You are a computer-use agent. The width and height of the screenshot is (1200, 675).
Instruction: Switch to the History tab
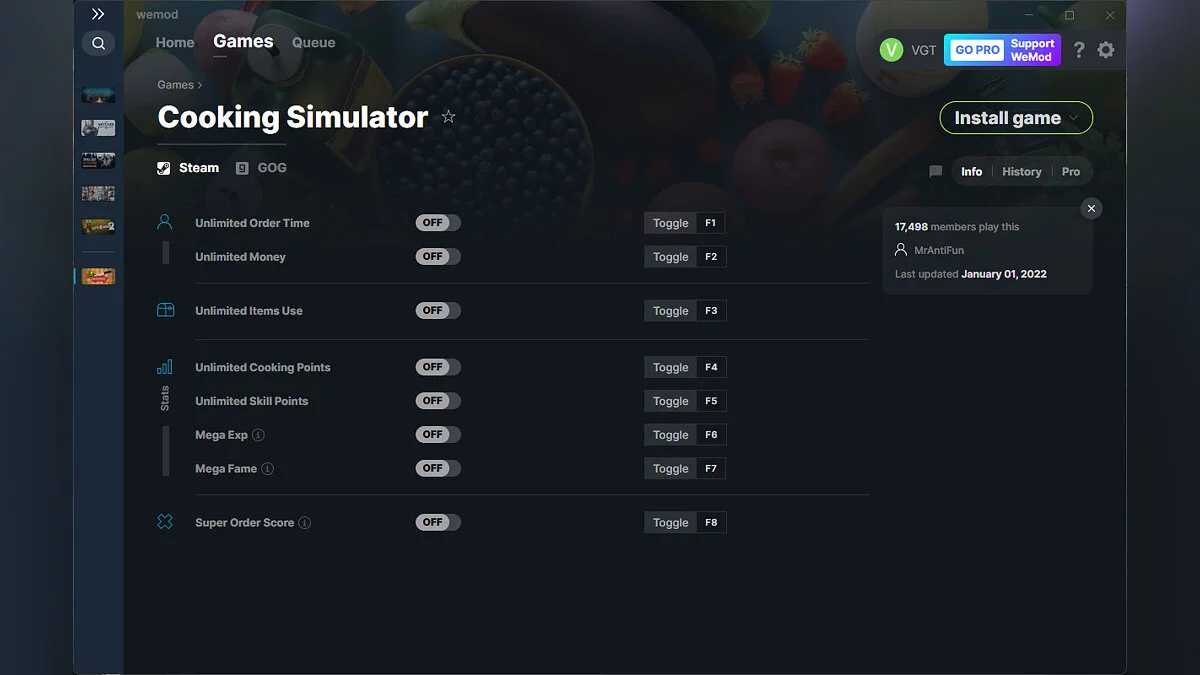click(1021, 171)
